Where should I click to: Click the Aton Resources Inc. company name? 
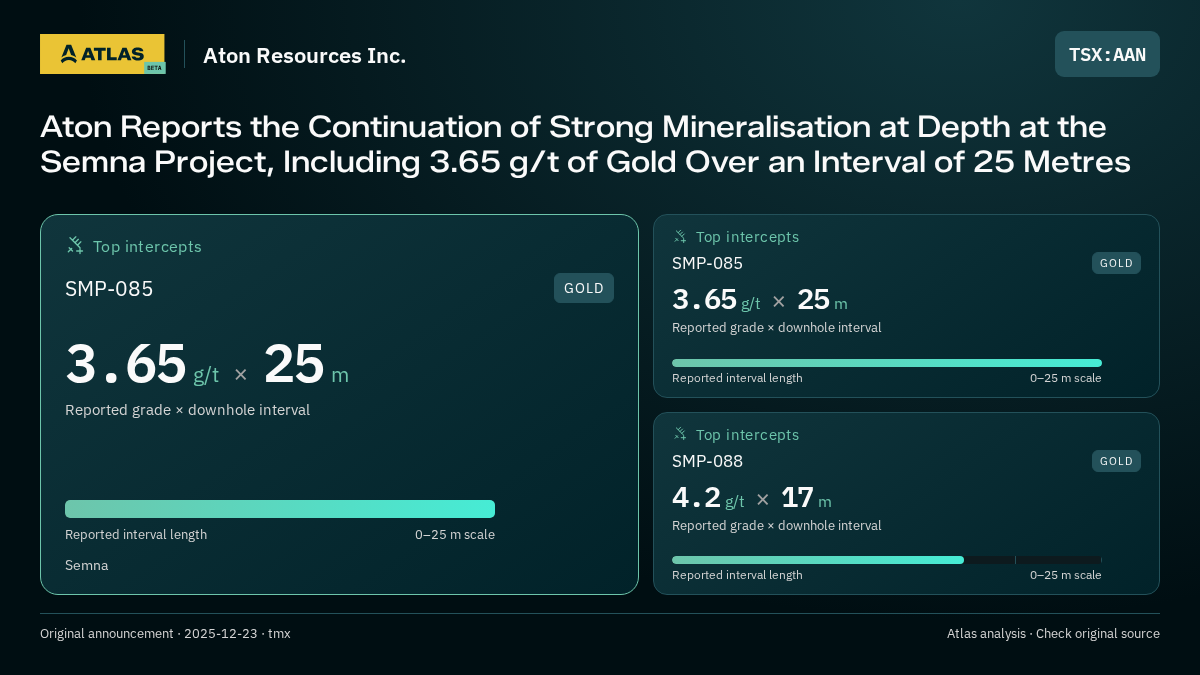tap(304, 56)
